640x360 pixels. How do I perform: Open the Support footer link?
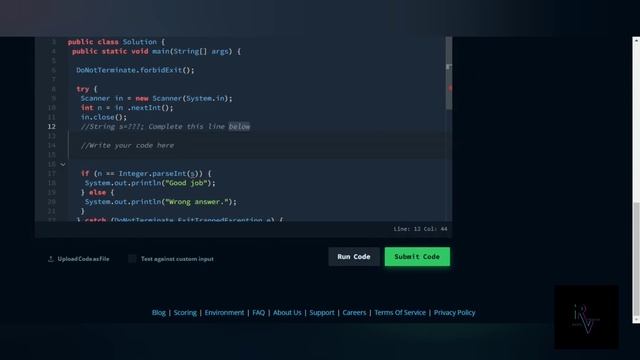[322, 313]
